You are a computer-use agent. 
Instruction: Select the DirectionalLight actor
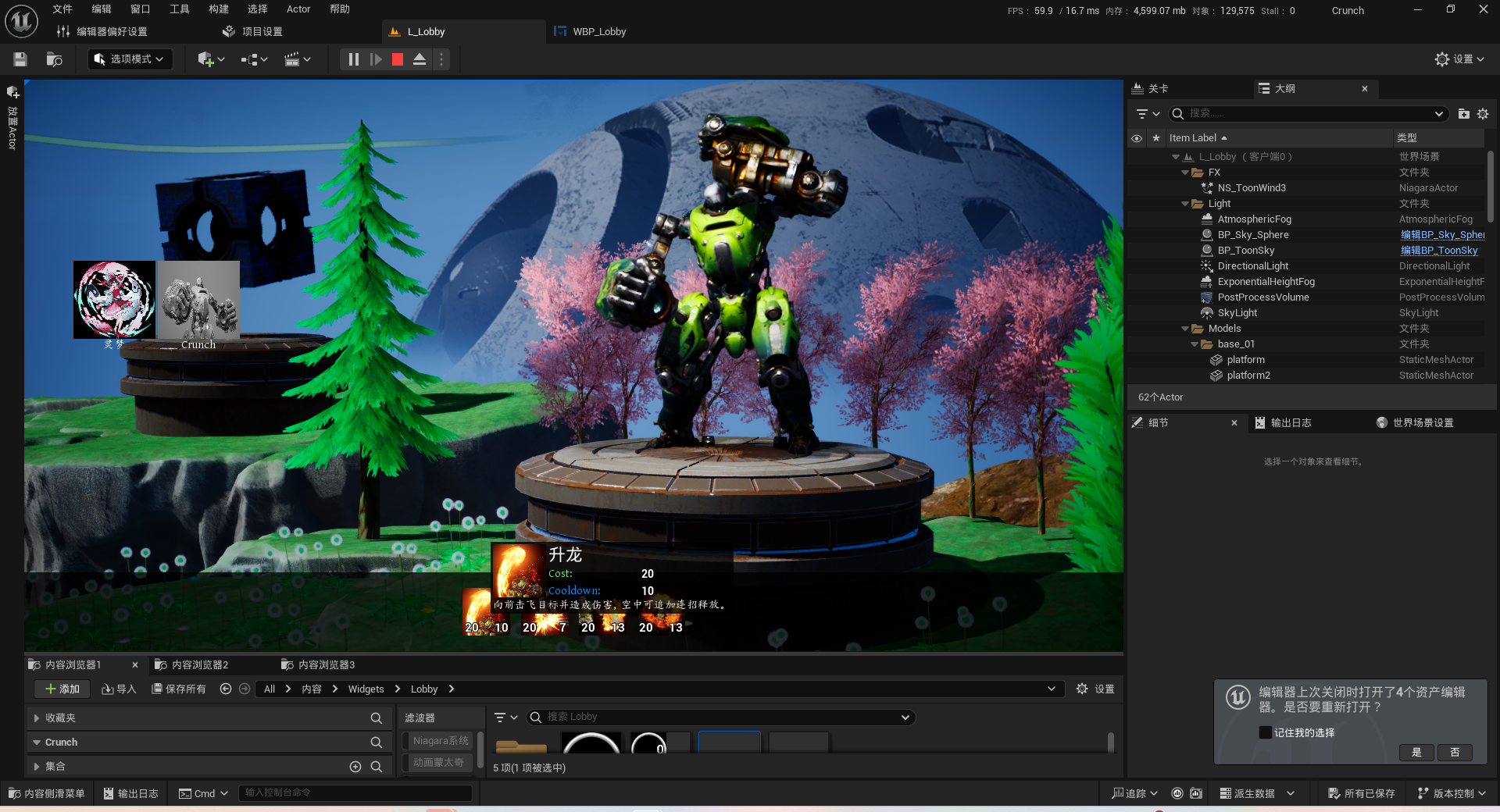tap(1252, 266)
